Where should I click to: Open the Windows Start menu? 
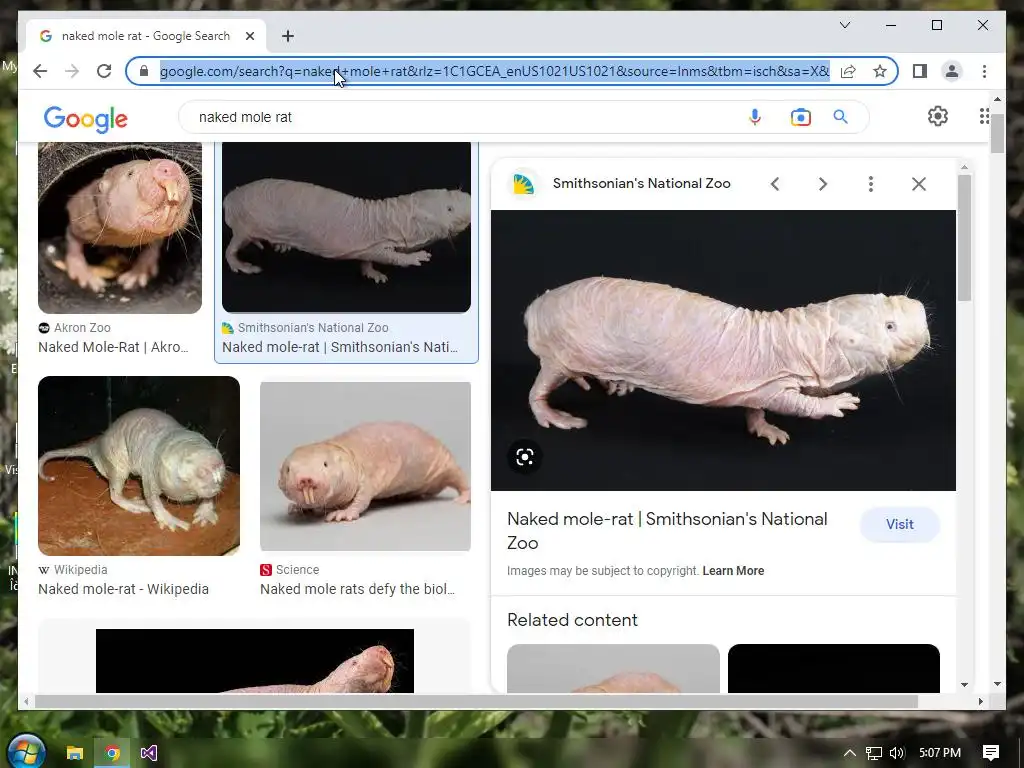click(x=27, y=752)
